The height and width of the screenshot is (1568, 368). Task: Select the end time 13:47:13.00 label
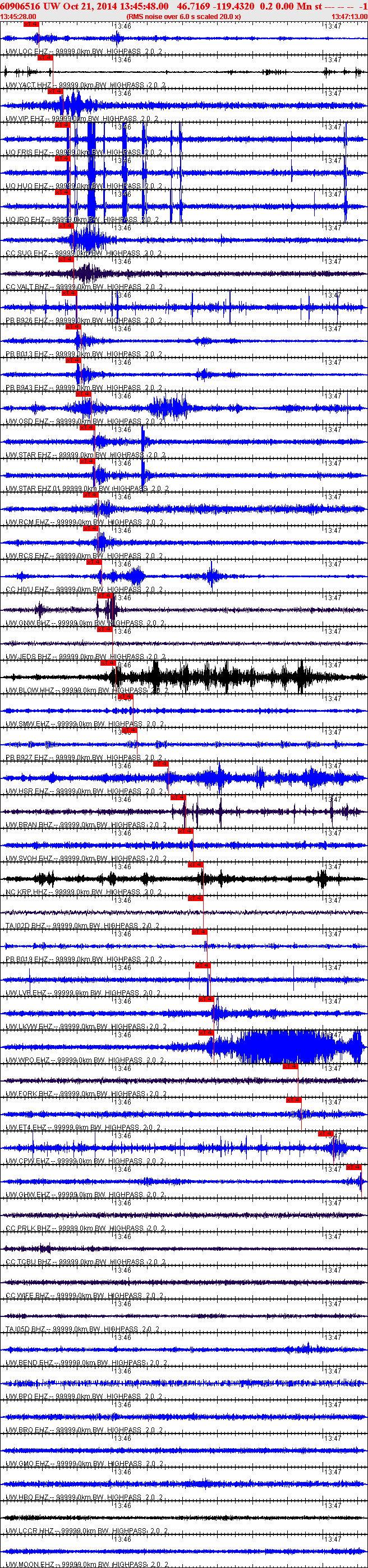coord(349,16)
